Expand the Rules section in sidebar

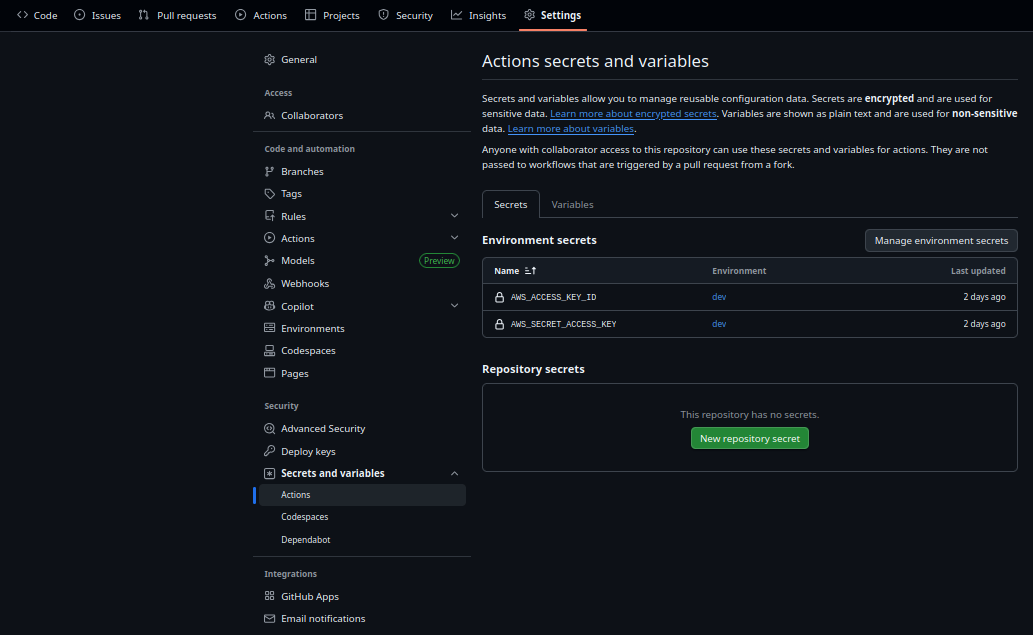pos(455,216)
